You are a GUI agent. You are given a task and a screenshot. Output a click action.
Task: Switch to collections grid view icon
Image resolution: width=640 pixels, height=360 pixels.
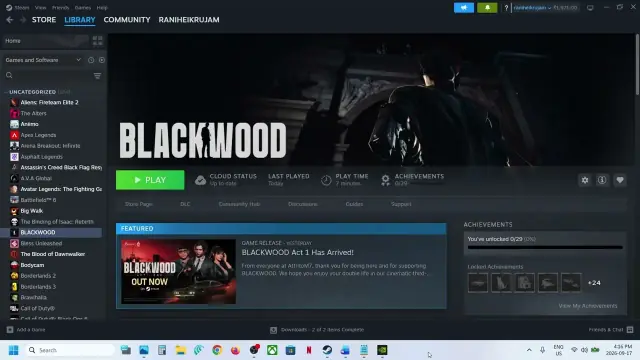pyautogui.click(x=97, y=41)
